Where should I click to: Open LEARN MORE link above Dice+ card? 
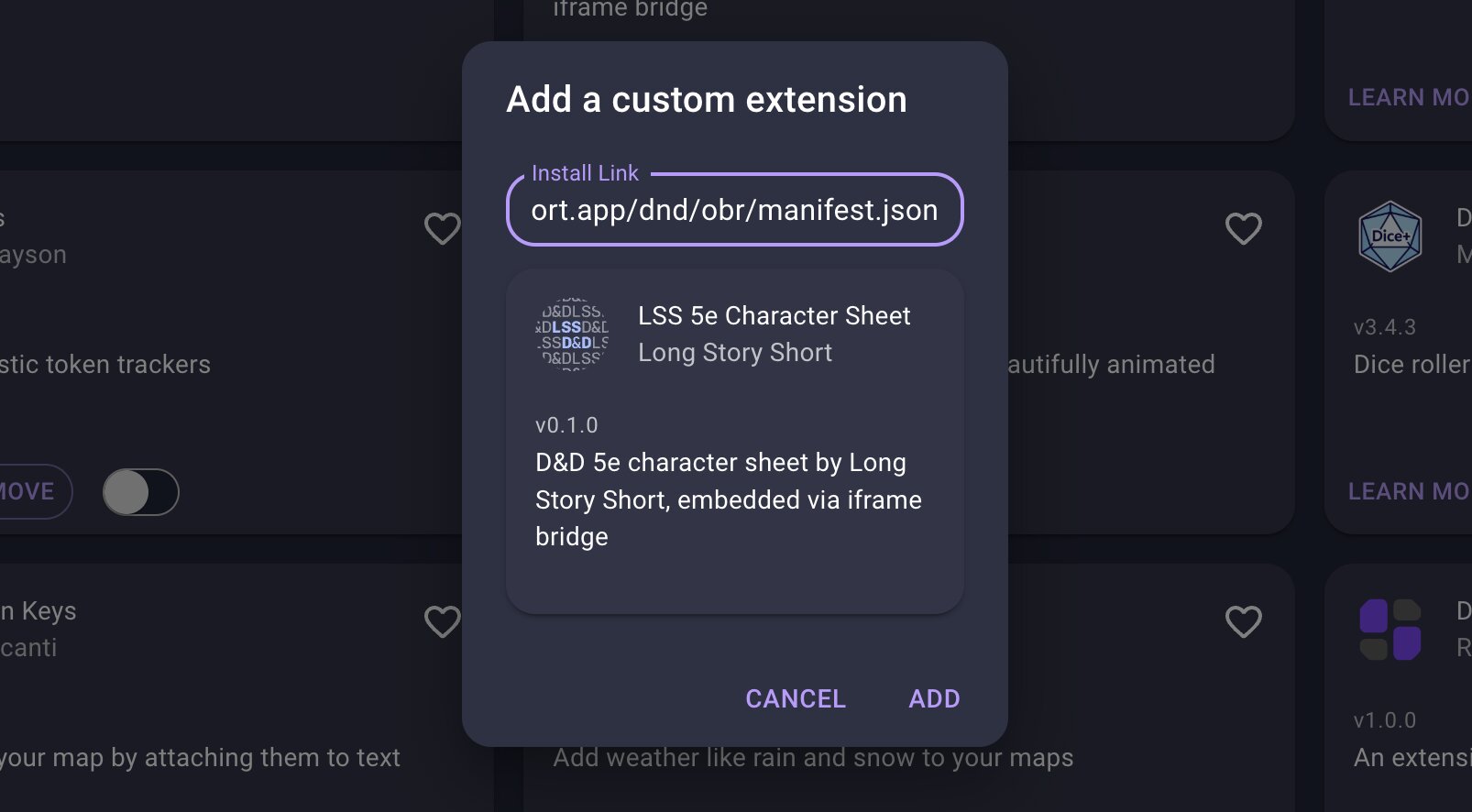pyautogui.click(x=1409, y=97)
